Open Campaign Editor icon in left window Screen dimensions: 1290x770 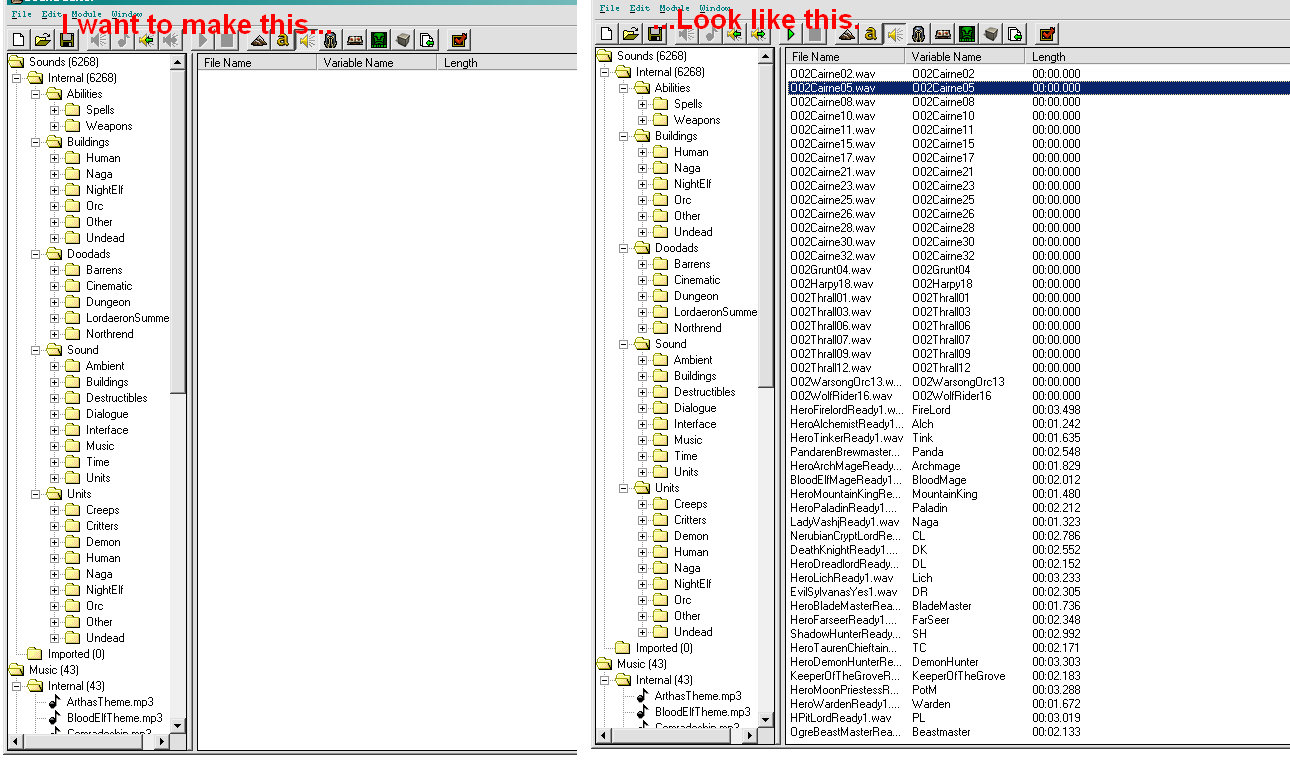[x=354, y=40]
